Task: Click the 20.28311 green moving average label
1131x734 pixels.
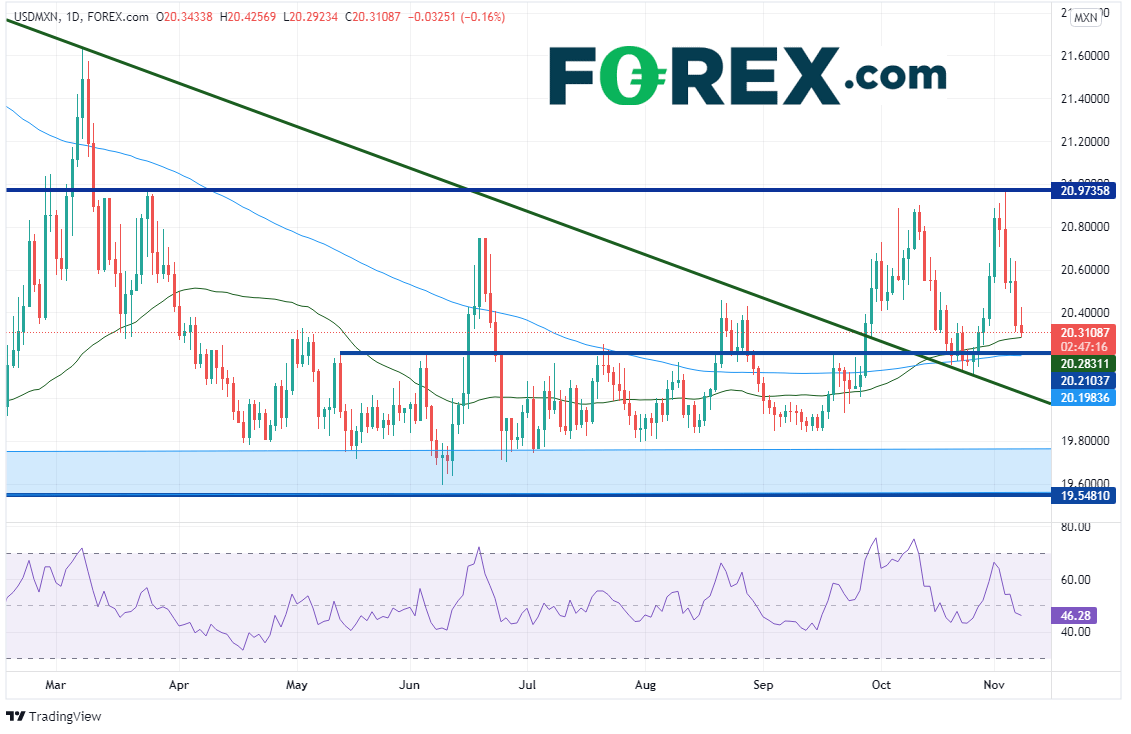Action: tap(1084, 363)
